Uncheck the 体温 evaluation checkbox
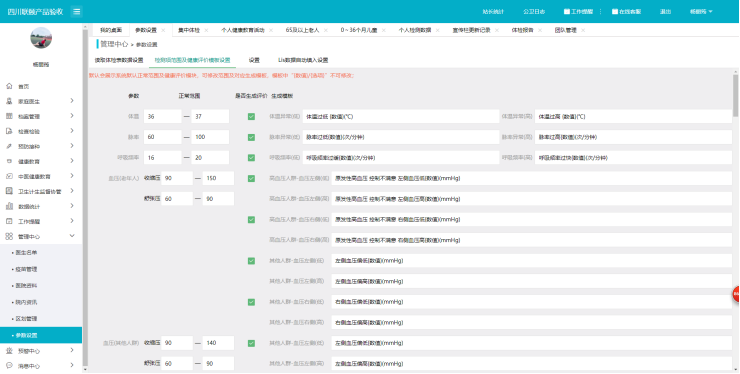740x374 pixels. click(x=252, y=117)
